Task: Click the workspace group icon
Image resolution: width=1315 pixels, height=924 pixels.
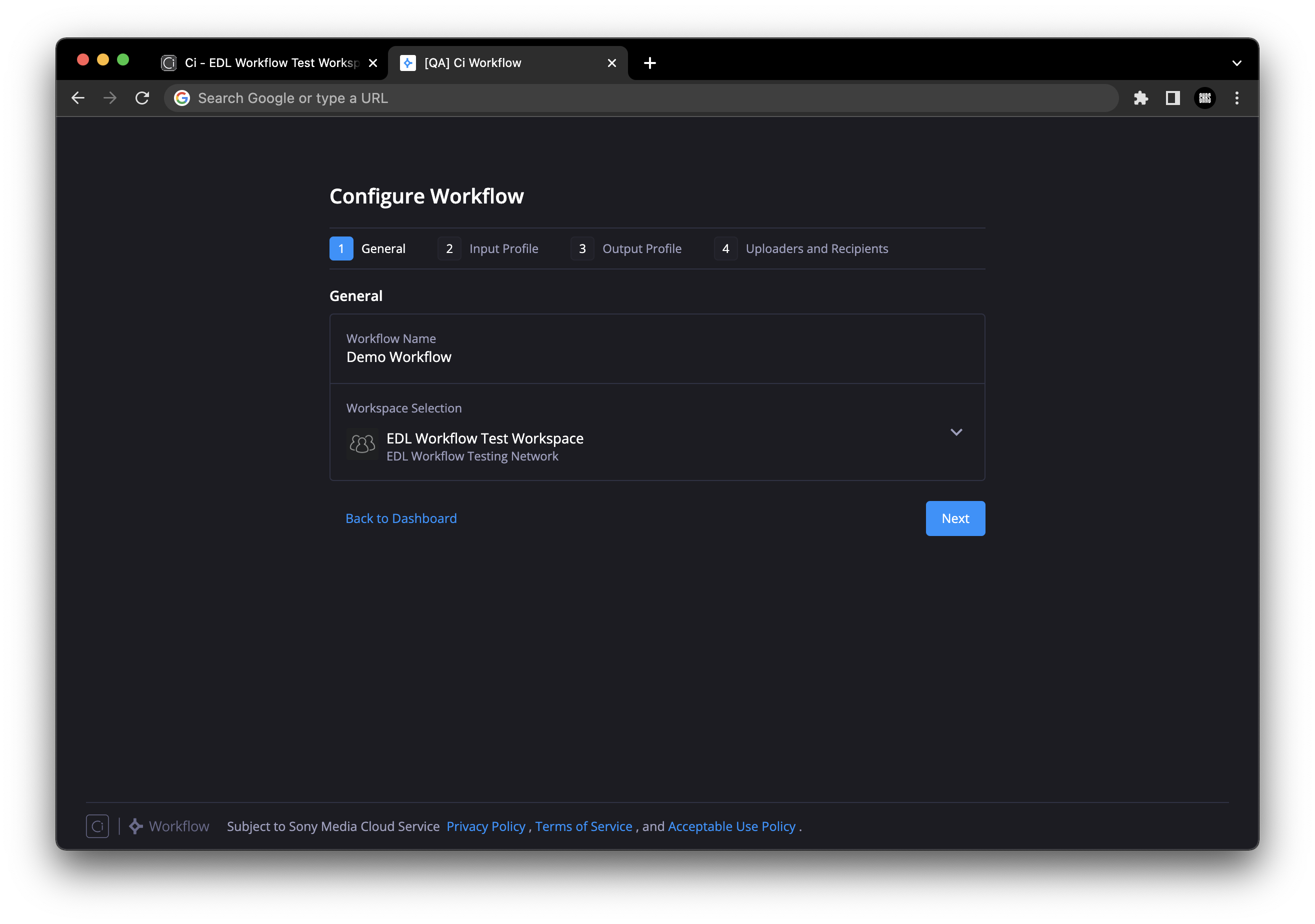Action: click(x=362, y=444)
